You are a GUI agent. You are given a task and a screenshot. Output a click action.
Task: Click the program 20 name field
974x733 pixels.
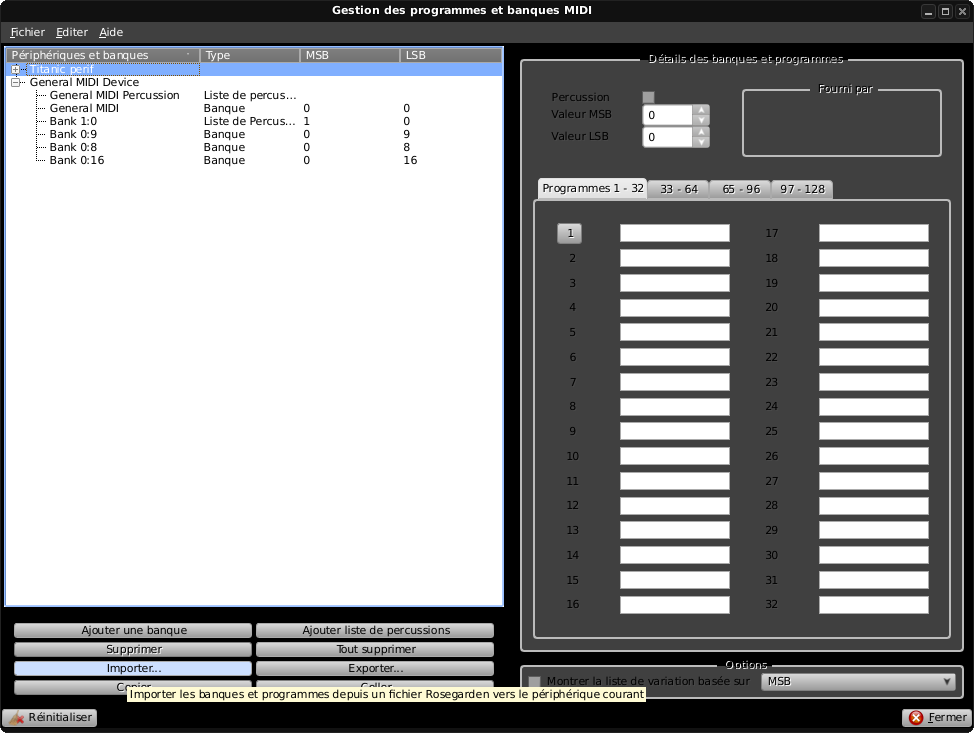[873, 307]
